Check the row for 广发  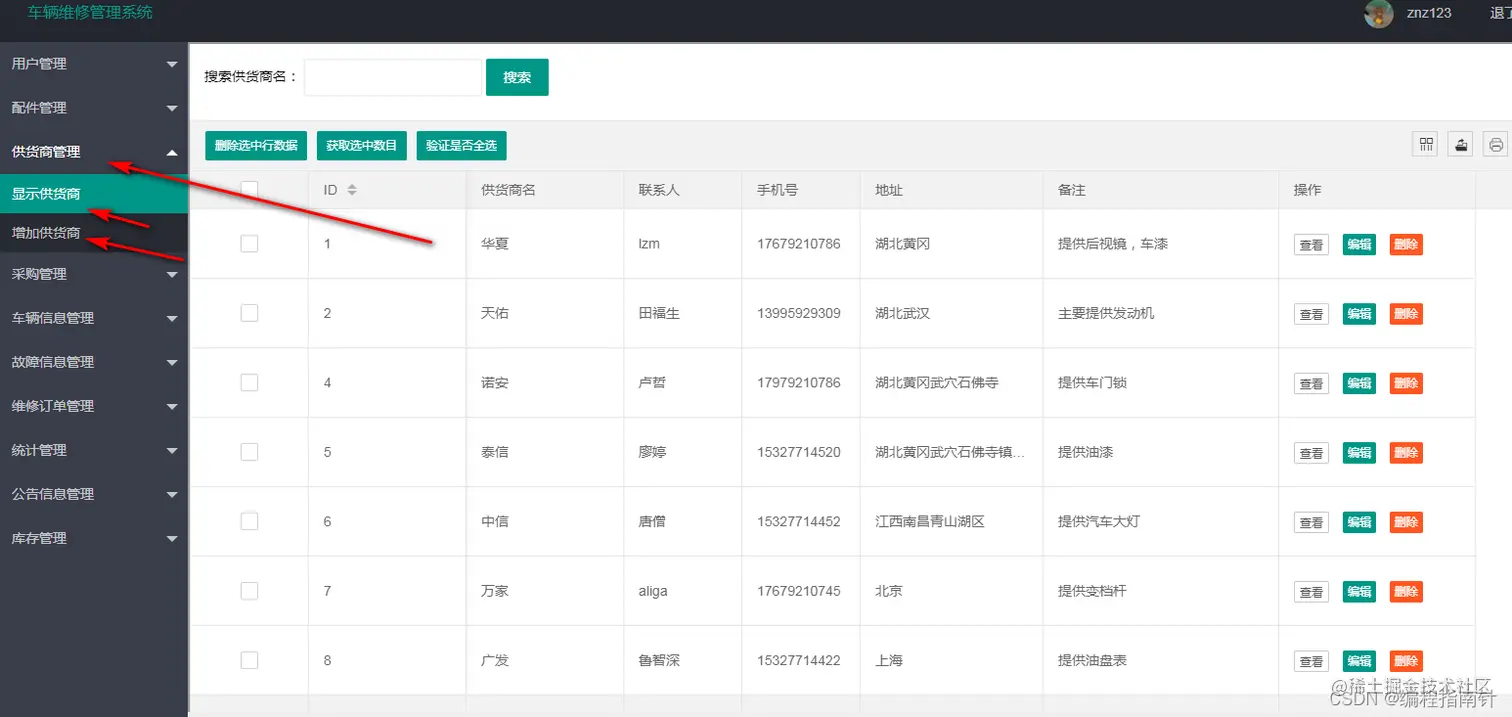click(x=249, y=660)
